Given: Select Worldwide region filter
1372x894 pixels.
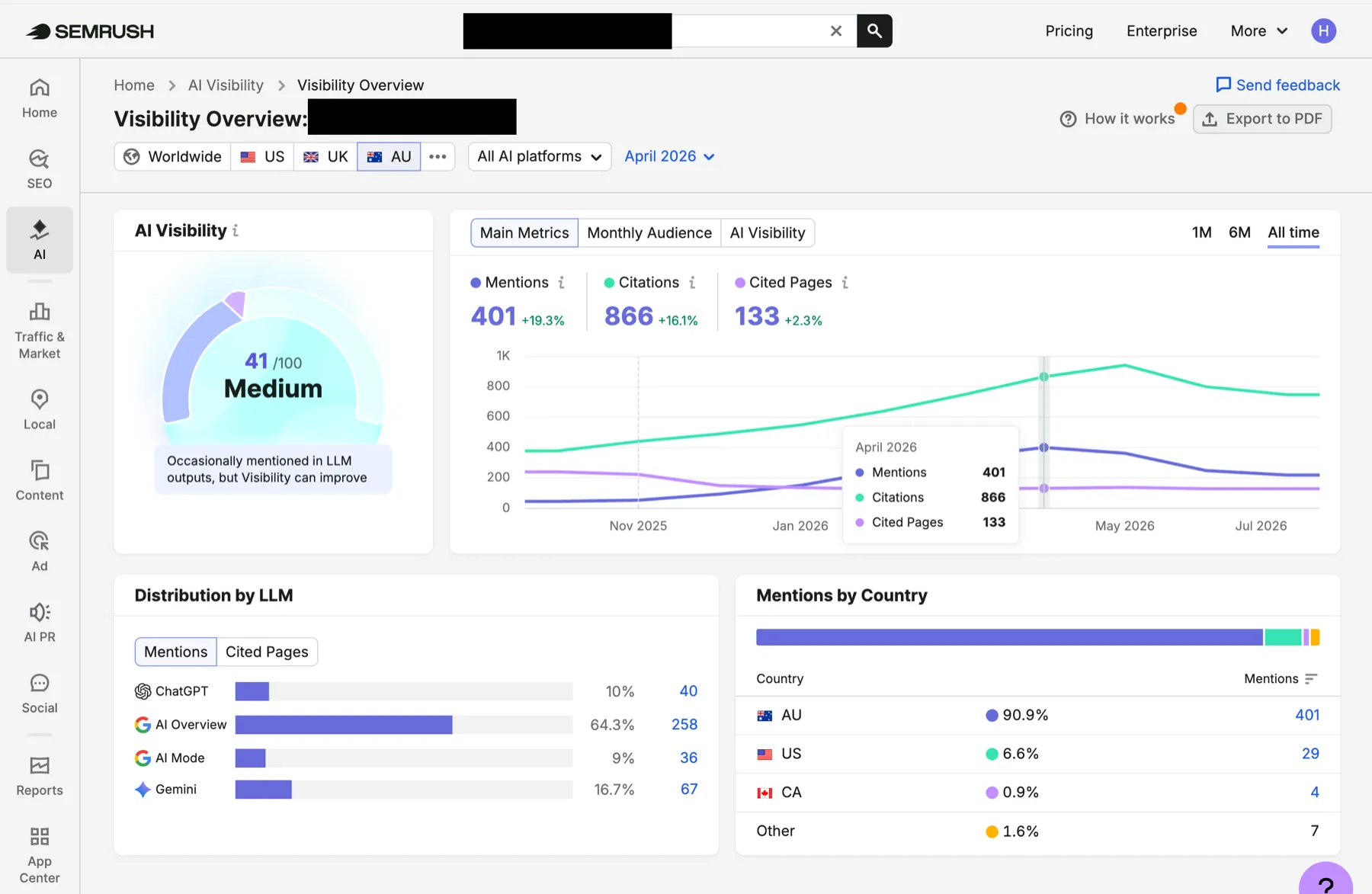Looking at the screenshot, I should tap(173, 156).
